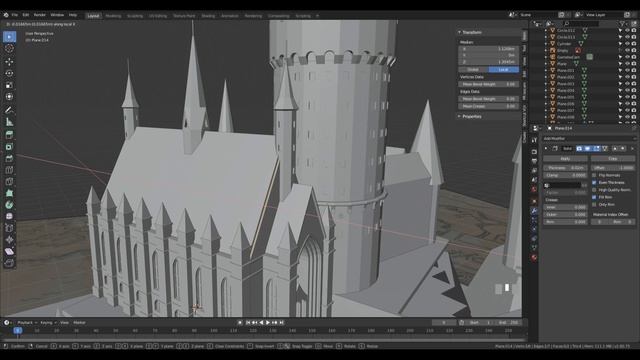640x360 pixels.
Task: Jump to the timeline start frame
Action: coord(248,322)
